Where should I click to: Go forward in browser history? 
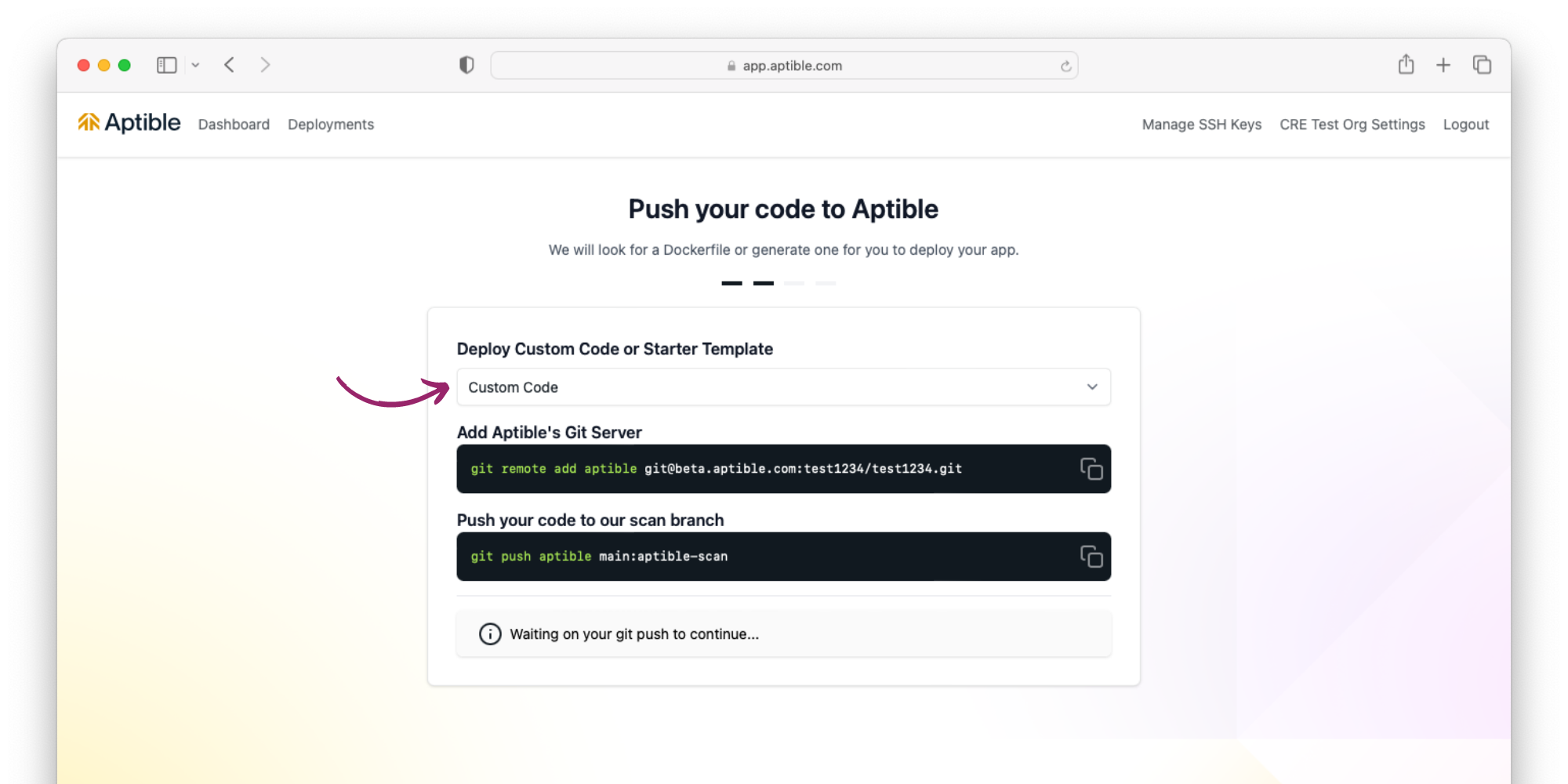click(265, 65)
